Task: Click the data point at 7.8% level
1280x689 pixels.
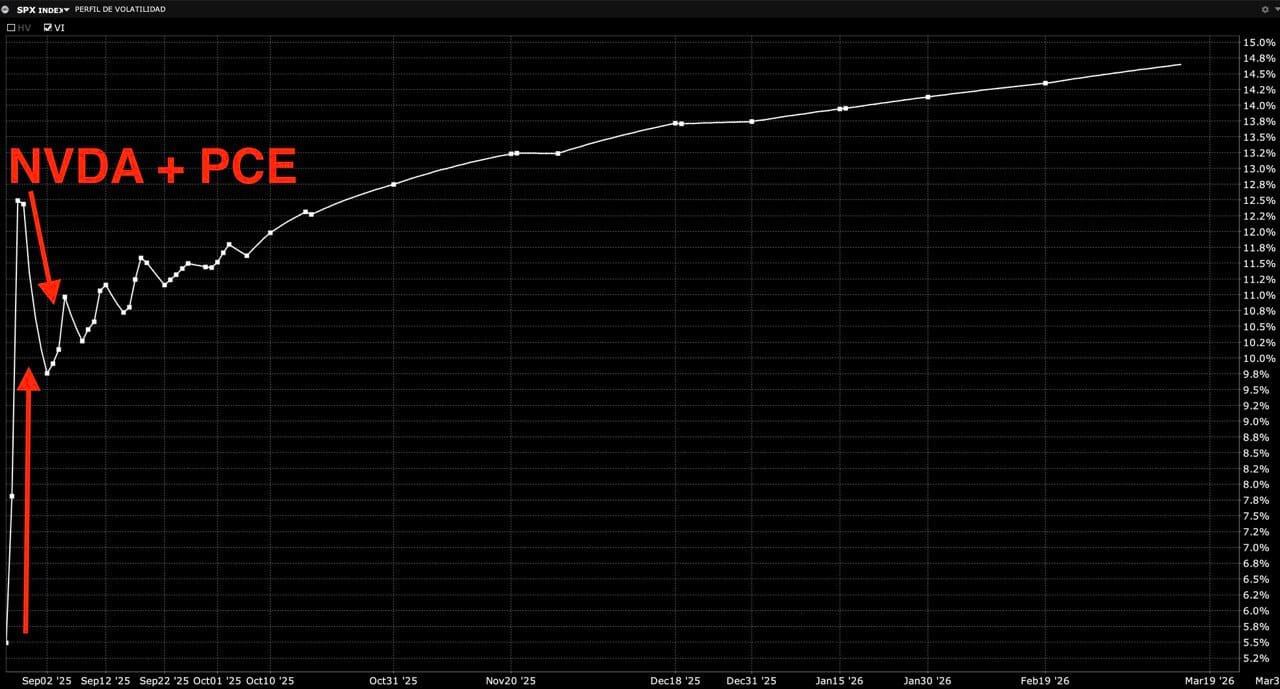Action: [x=12, y=496]
